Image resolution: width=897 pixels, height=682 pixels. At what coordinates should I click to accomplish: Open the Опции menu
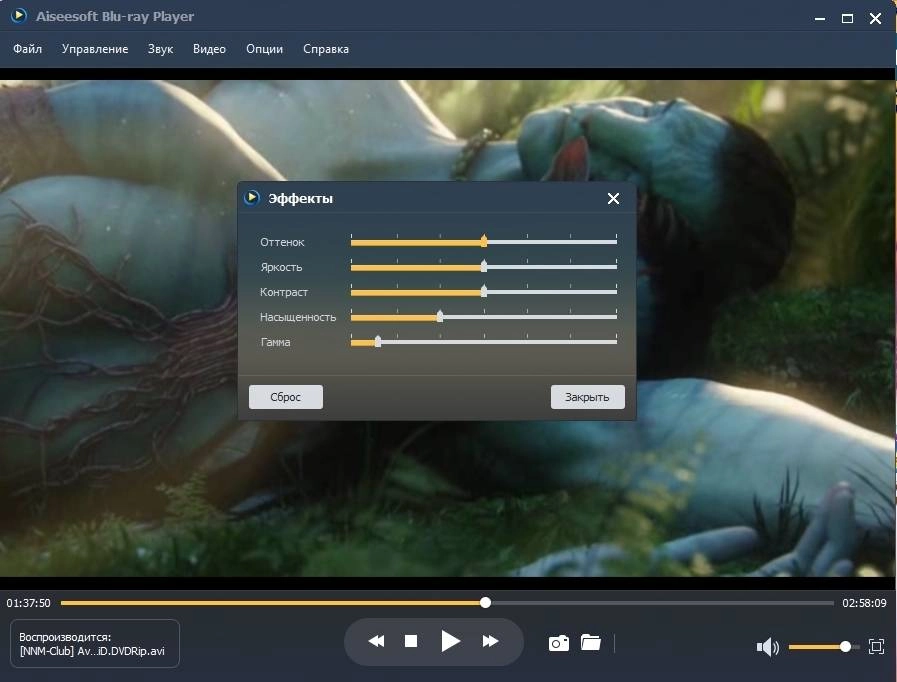click(x=264, y=49)
